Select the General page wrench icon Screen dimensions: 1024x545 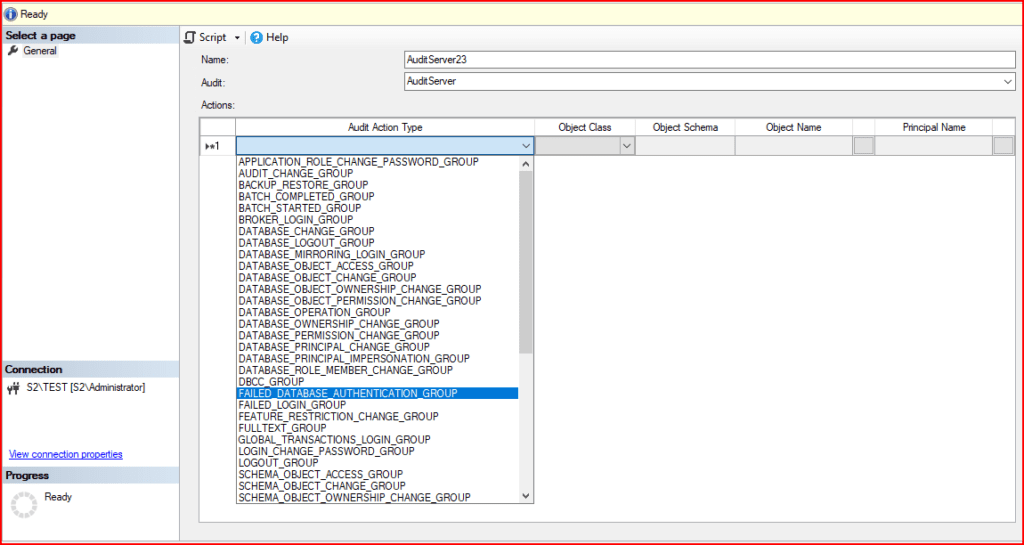13,51
